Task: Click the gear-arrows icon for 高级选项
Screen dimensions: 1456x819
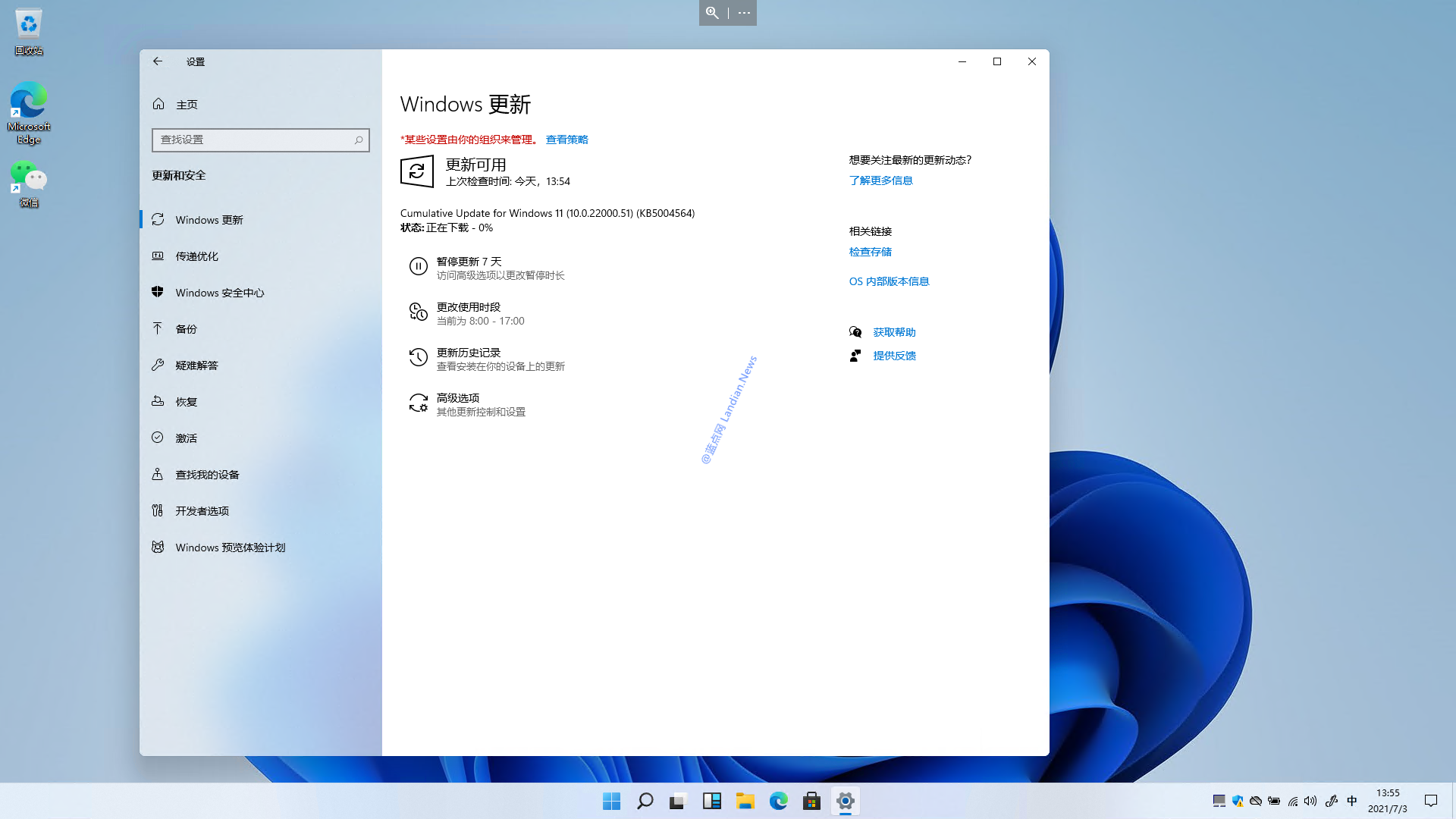Action: pos(419,403)
